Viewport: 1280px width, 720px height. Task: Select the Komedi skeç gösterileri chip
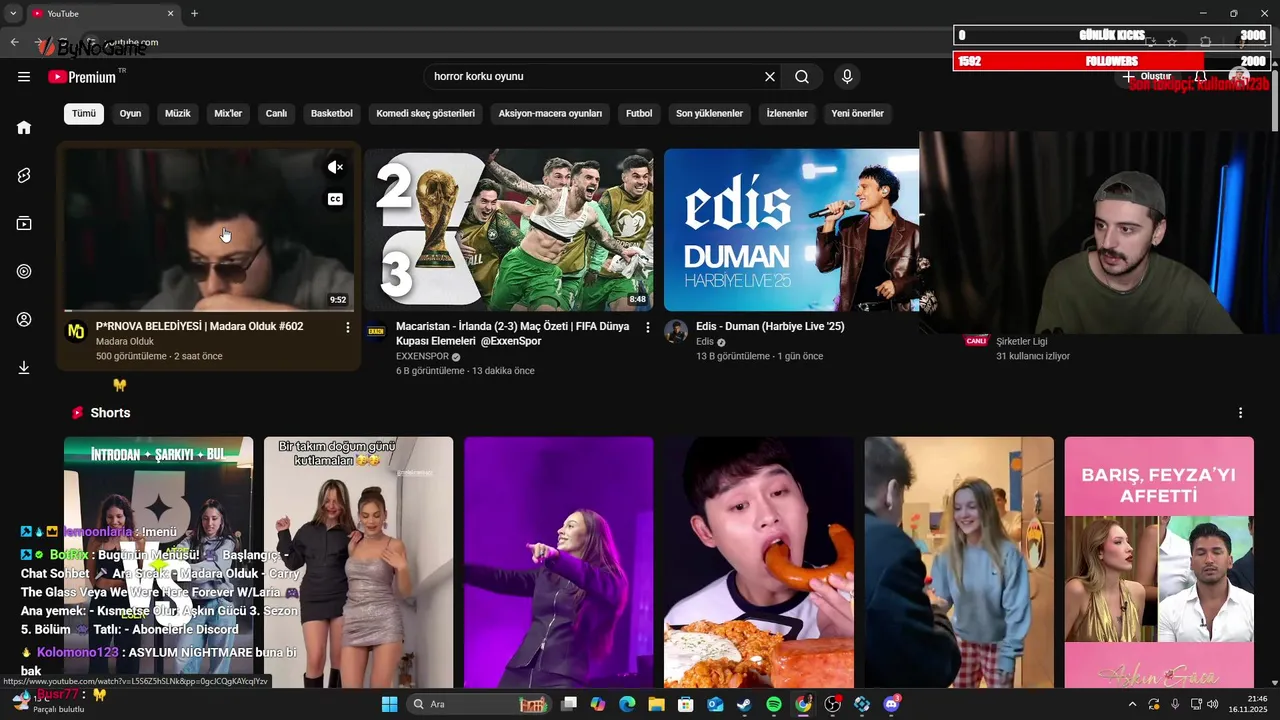425,113
